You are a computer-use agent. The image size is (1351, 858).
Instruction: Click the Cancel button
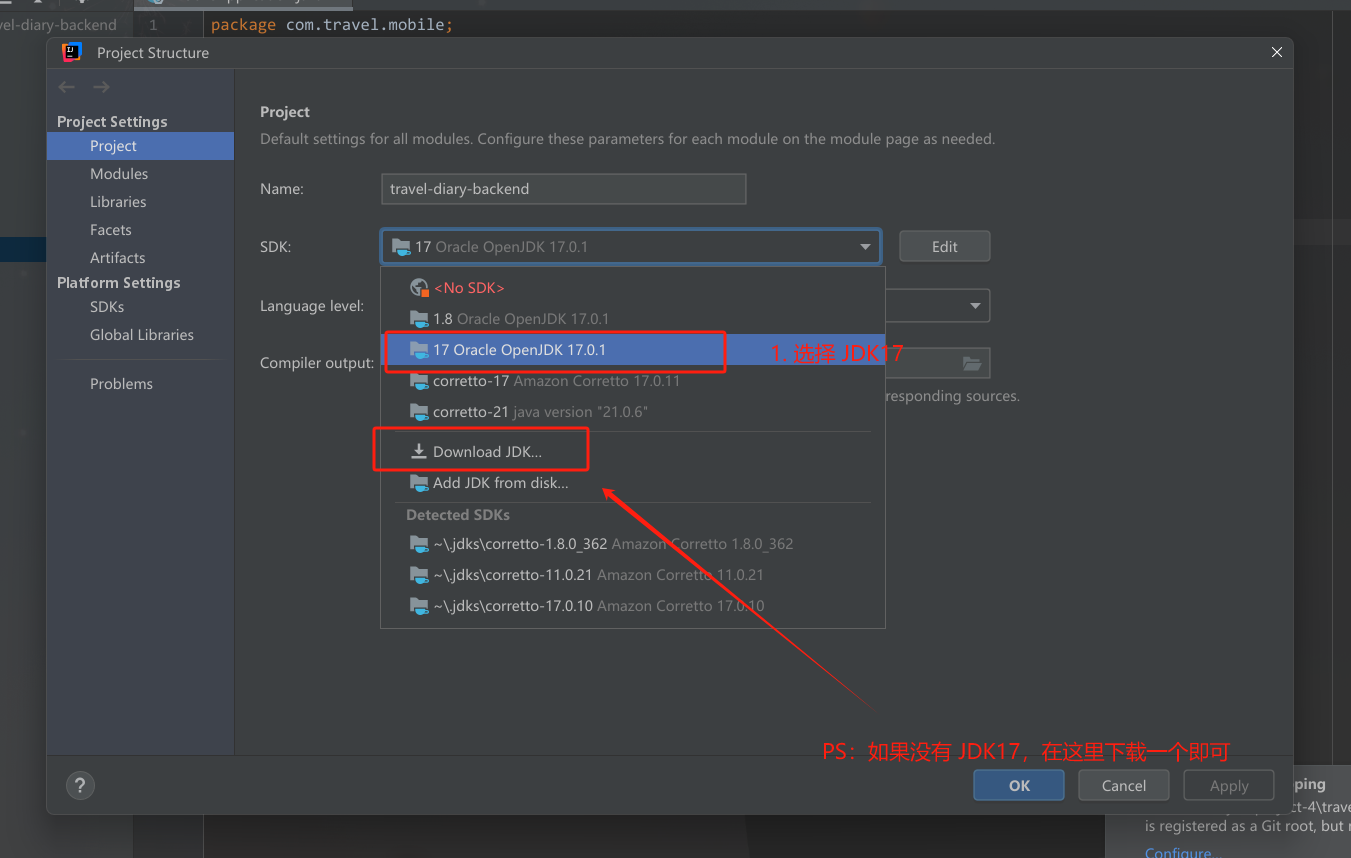point(1124,786)
